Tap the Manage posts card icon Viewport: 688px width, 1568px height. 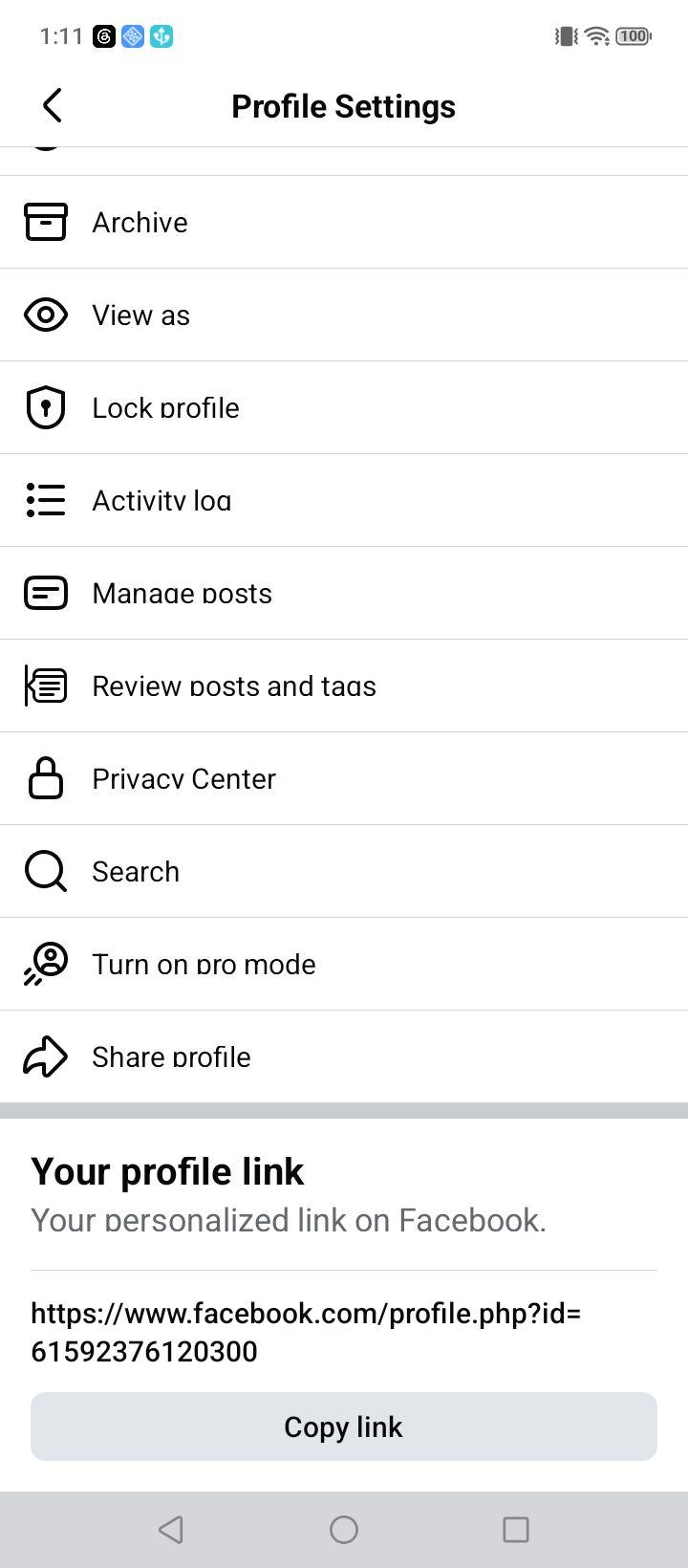46,593
